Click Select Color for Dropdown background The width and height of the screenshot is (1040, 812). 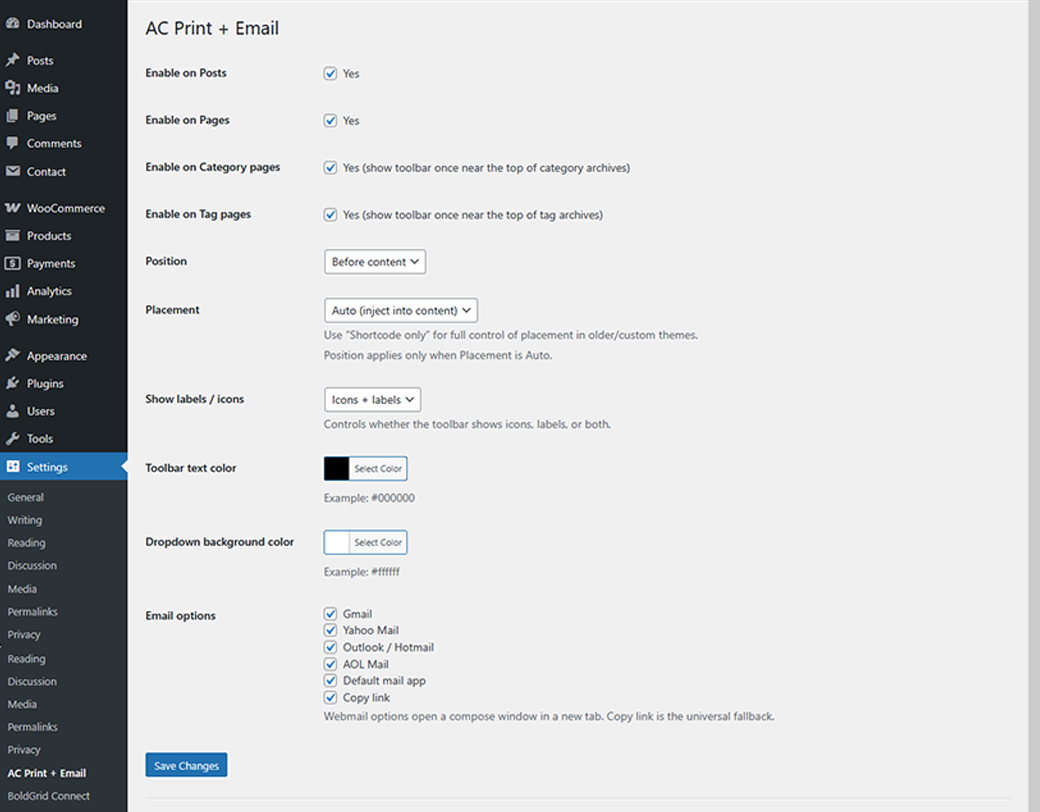click(377, 543)
